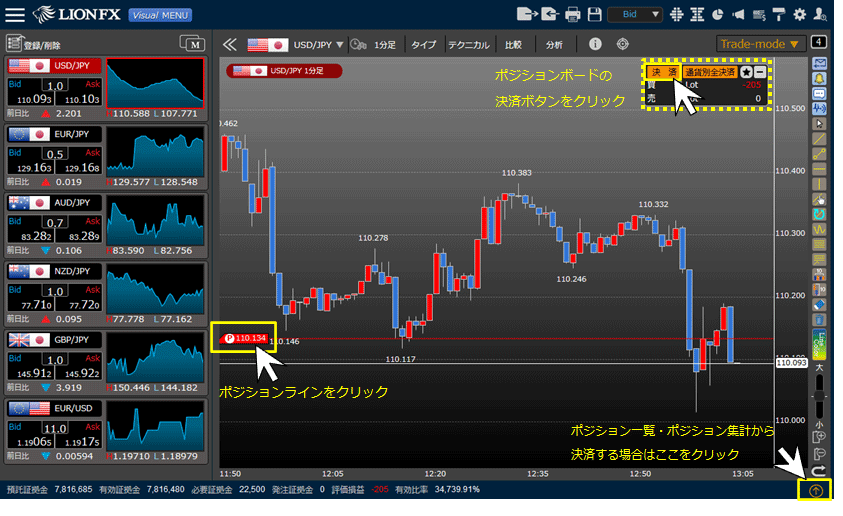The height and width of the screenshot is (516, 843).
Task: Zoom out chart with minus icon
Action: pyautogui.click(x=819, y=454)
